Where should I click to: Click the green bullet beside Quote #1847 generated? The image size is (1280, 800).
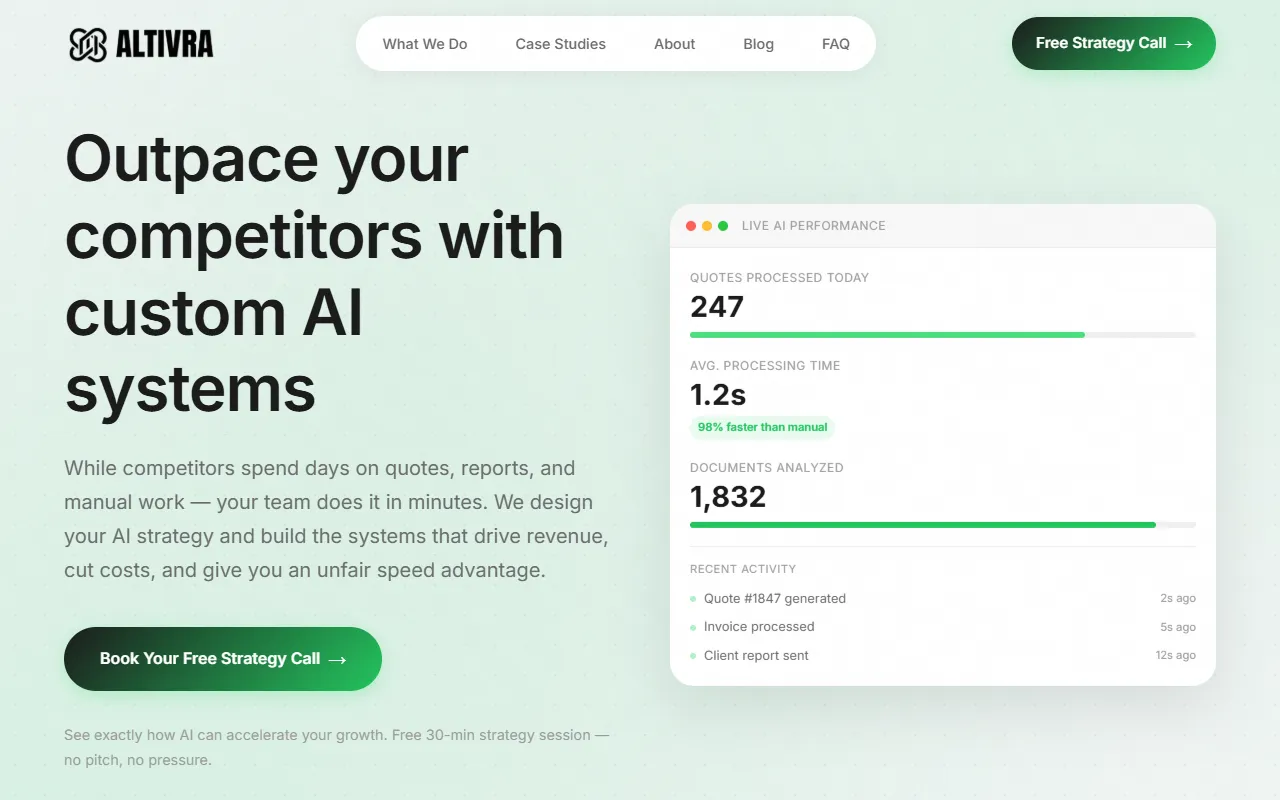point(693,598)
